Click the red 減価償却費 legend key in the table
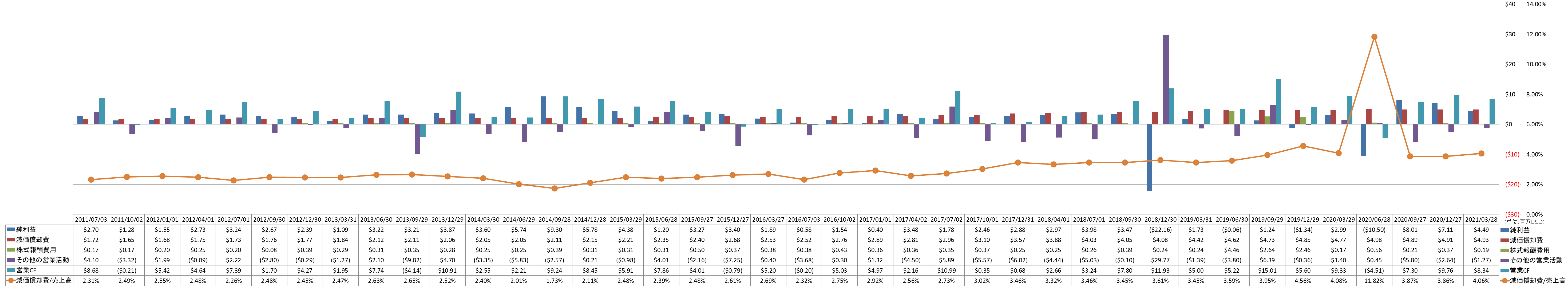Image resolution: width=1568 pixels, height=286 pixels. (x=10, y=240)
